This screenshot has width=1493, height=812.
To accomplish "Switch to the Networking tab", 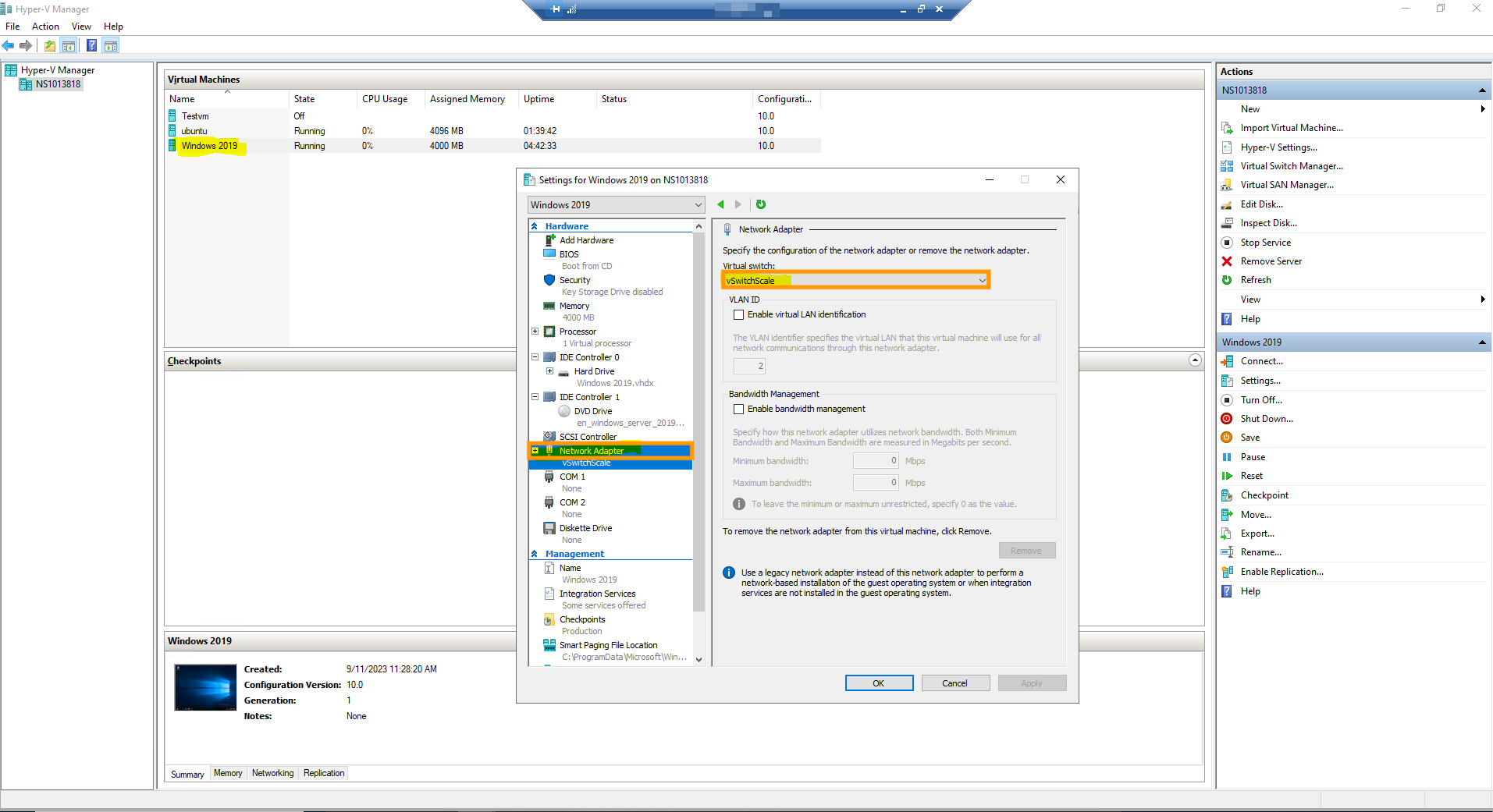I will tap(272, 773).
